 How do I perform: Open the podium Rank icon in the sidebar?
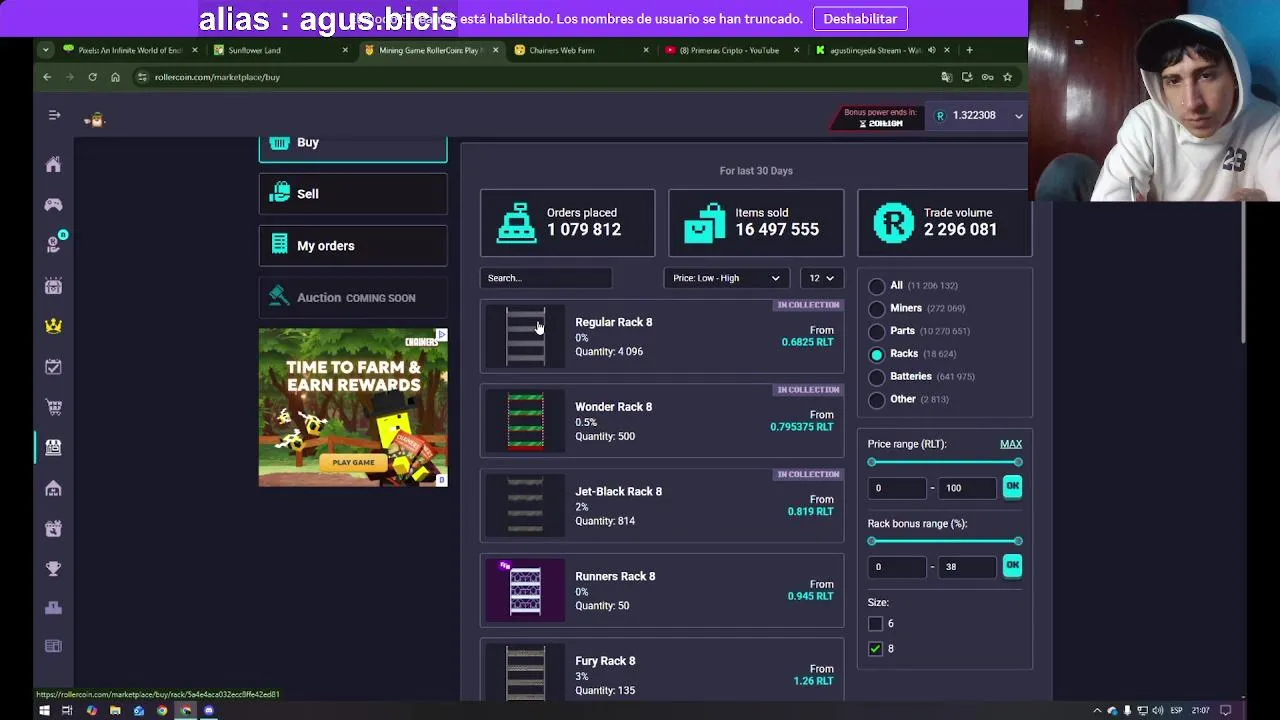[x=53, y=607]
